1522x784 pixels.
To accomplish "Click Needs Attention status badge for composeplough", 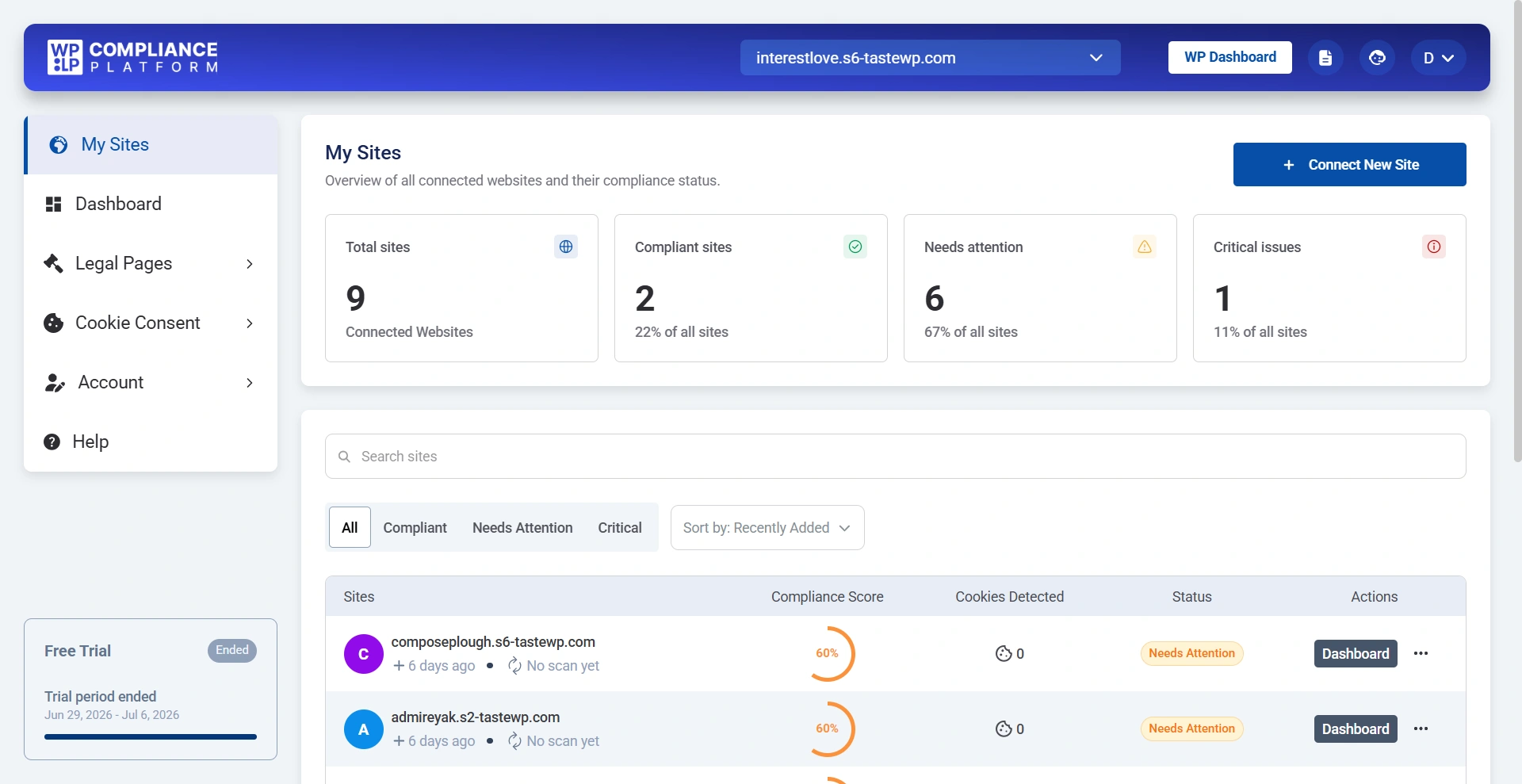I will (1192, 654).
